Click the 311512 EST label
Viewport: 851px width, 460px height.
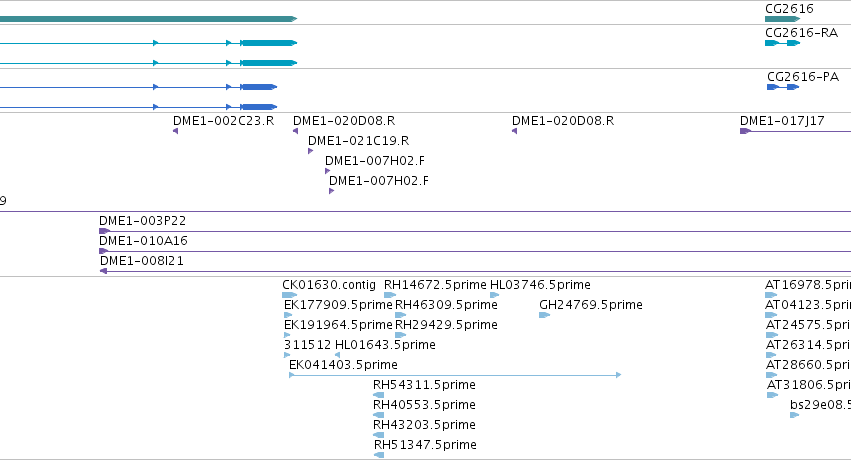click(307, 345)
